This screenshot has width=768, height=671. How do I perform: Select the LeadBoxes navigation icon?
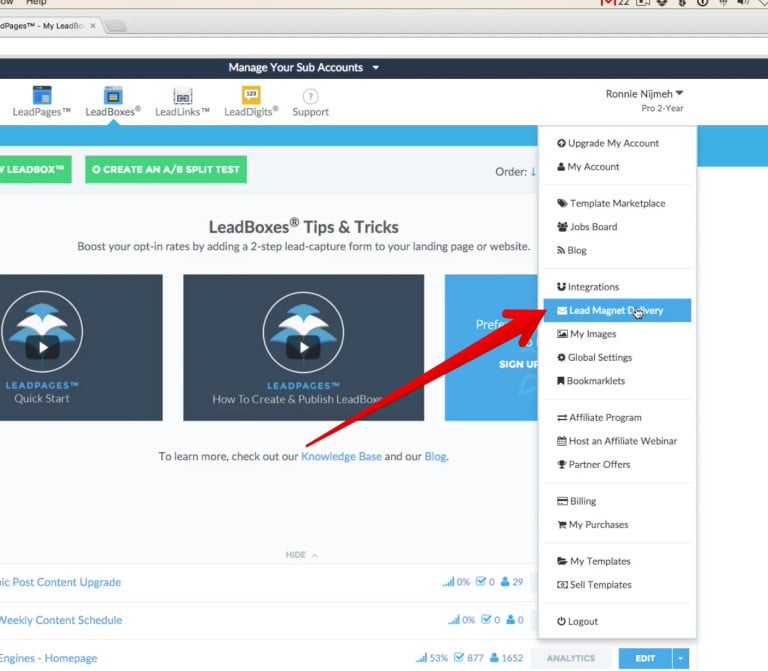coord(113,95)
